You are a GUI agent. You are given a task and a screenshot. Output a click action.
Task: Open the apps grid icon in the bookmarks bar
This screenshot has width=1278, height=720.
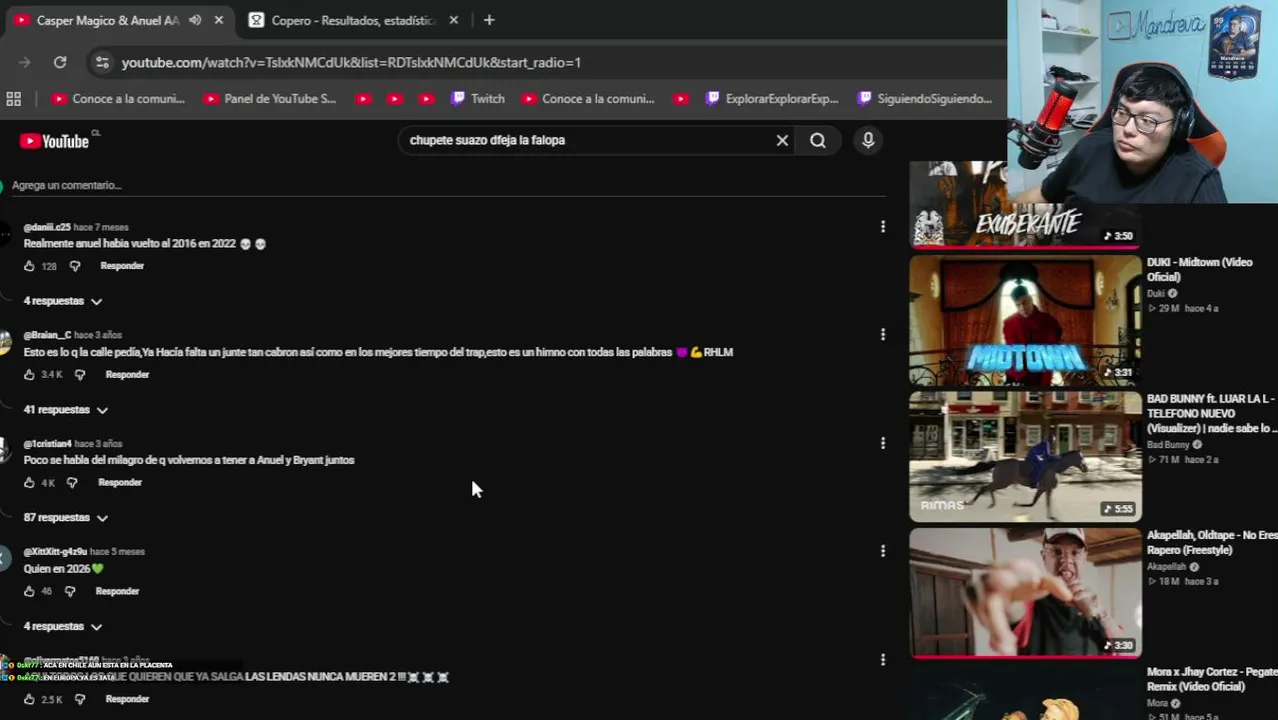pyautogui.click(x=14, y=98)
